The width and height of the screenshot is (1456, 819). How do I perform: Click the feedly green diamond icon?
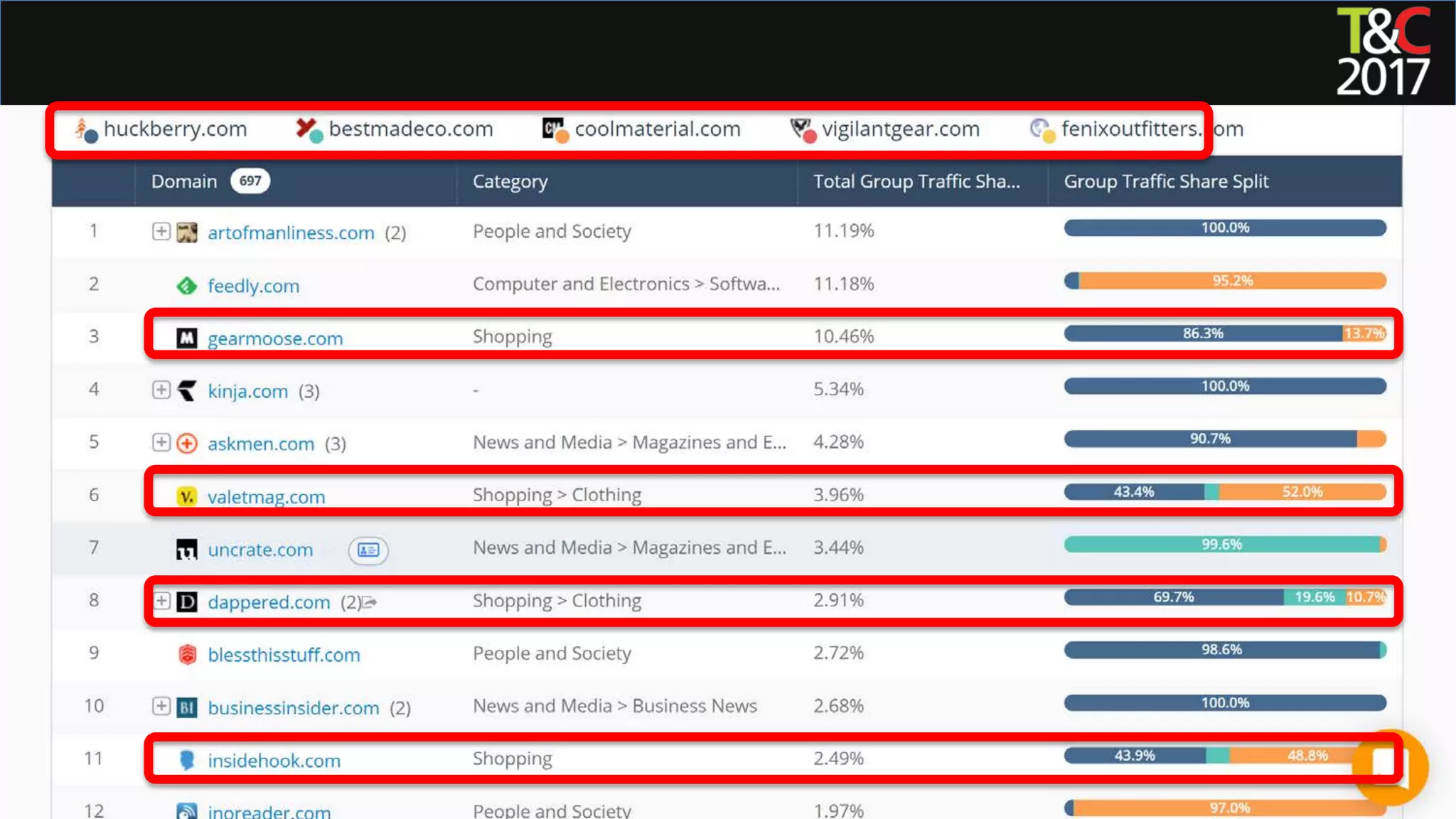pyautogui.click(x=186, y=285)
